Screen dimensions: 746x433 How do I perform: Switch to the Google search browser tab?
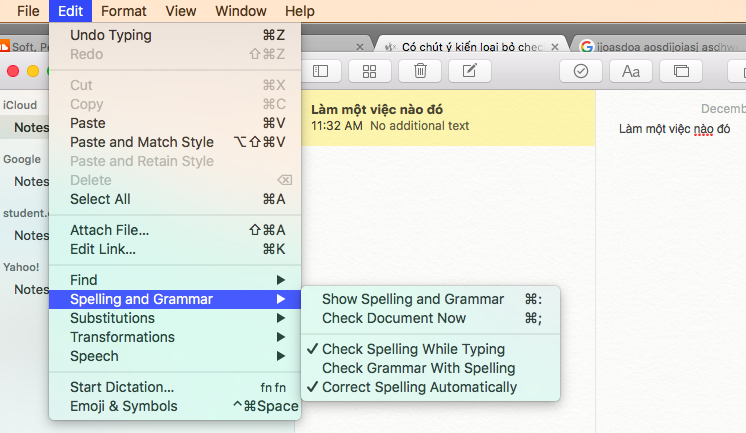tap(660, 46)
